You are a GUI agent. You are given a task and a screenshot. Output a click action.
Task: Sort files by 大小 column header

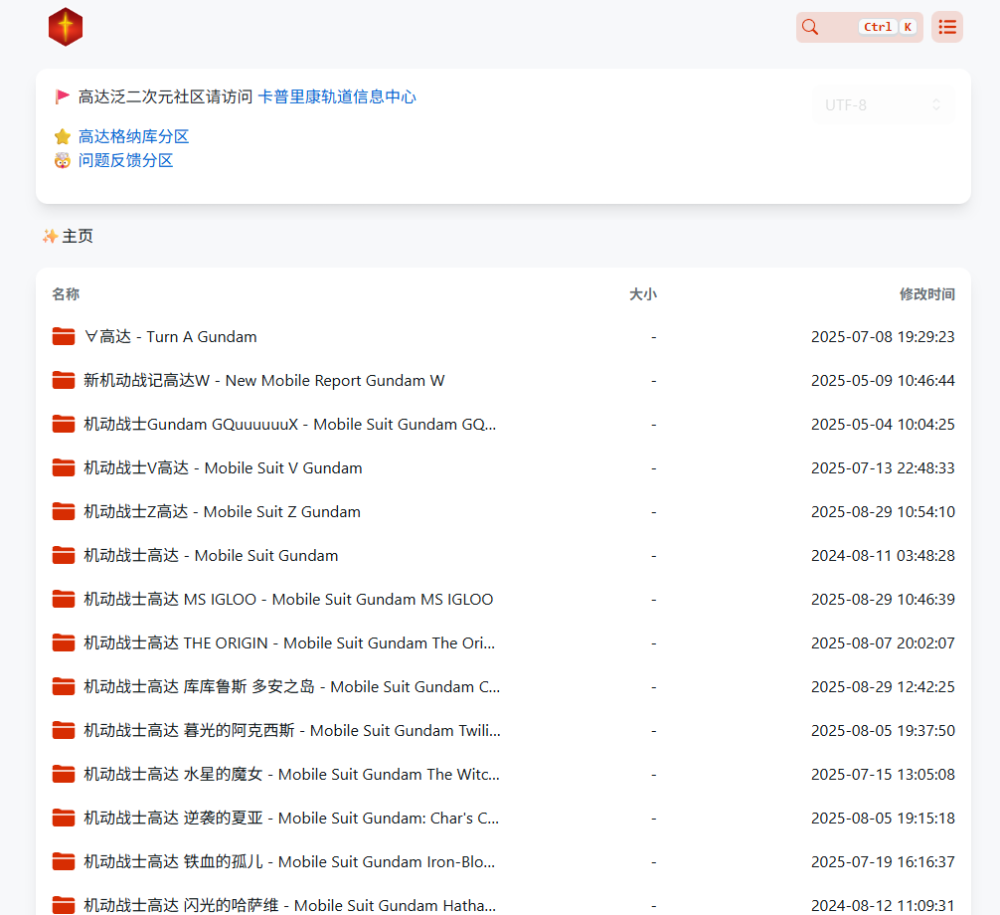point(642,294)
